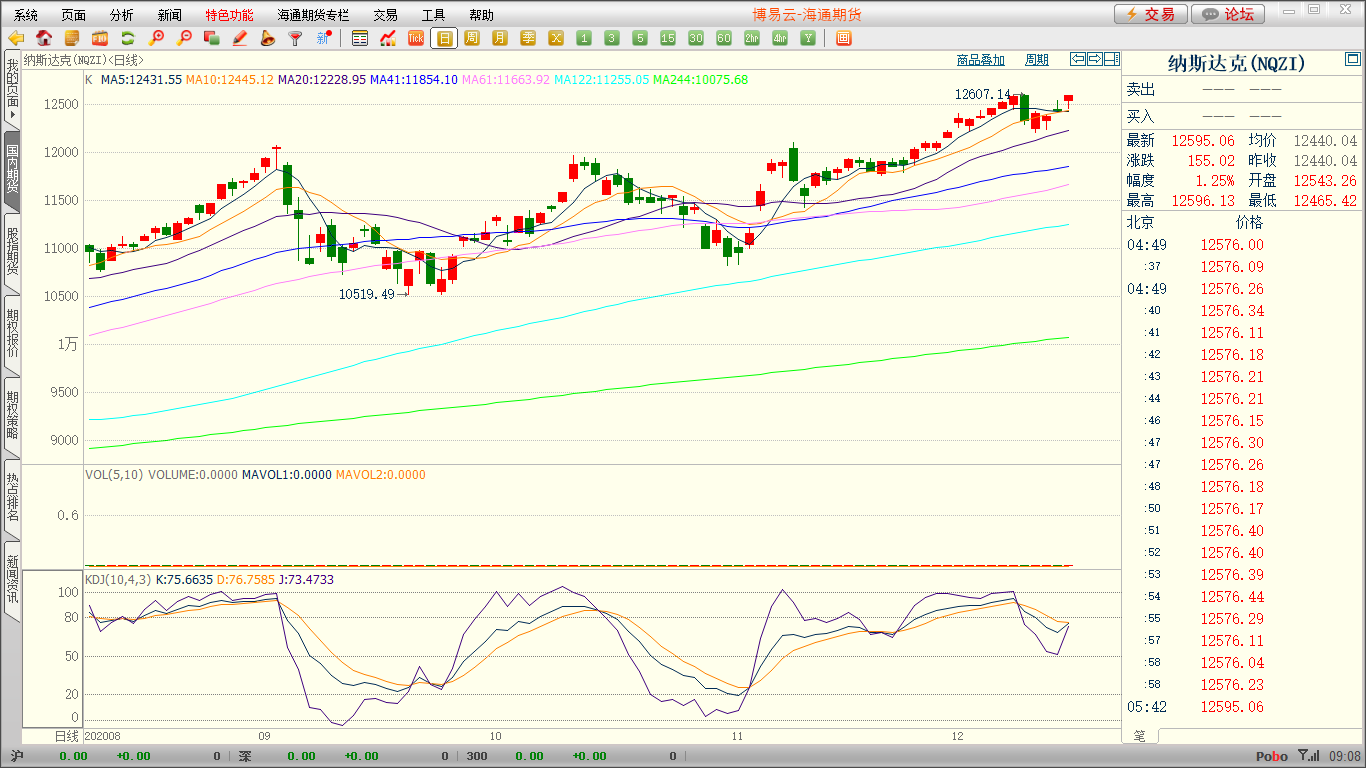Click the 论坛 forum button
The width and height of the screenshot is (1366, 768).
(1229, 14)
